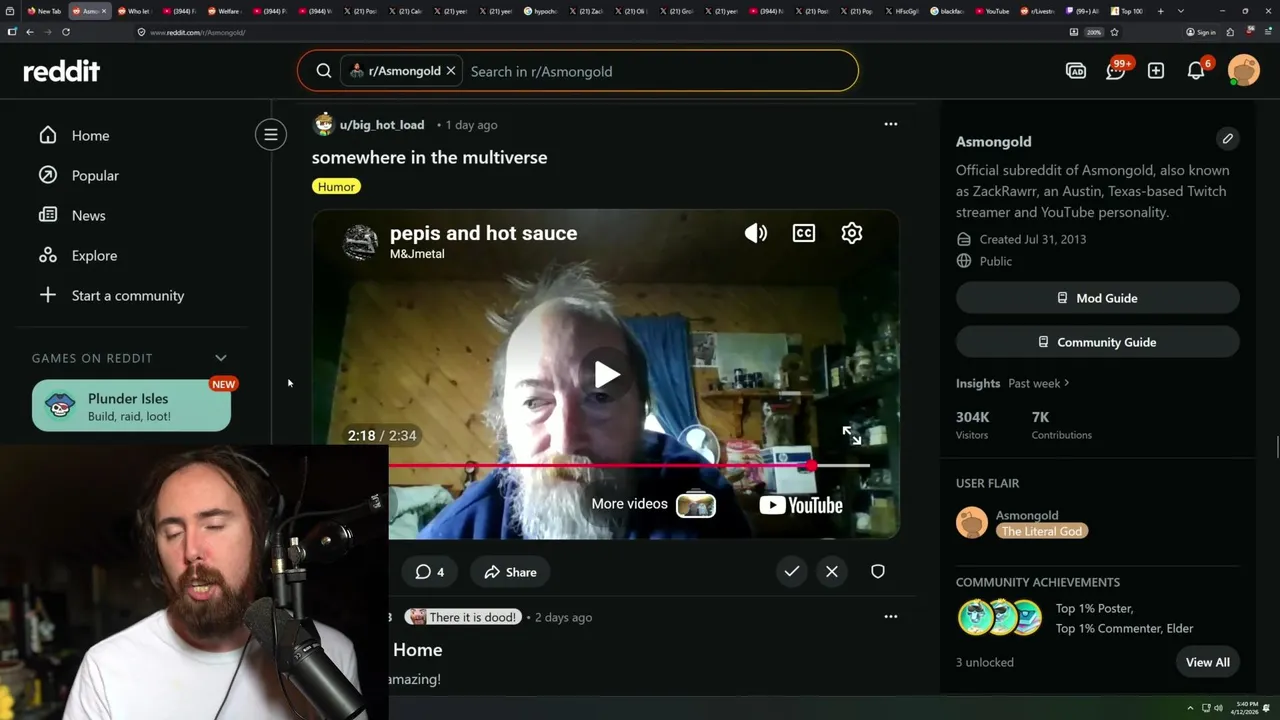The height and width of the screenshot is (720, 1280).
Task: Toggle closed captions on the video
Action: pyautogui.click(x=804, y=233)
